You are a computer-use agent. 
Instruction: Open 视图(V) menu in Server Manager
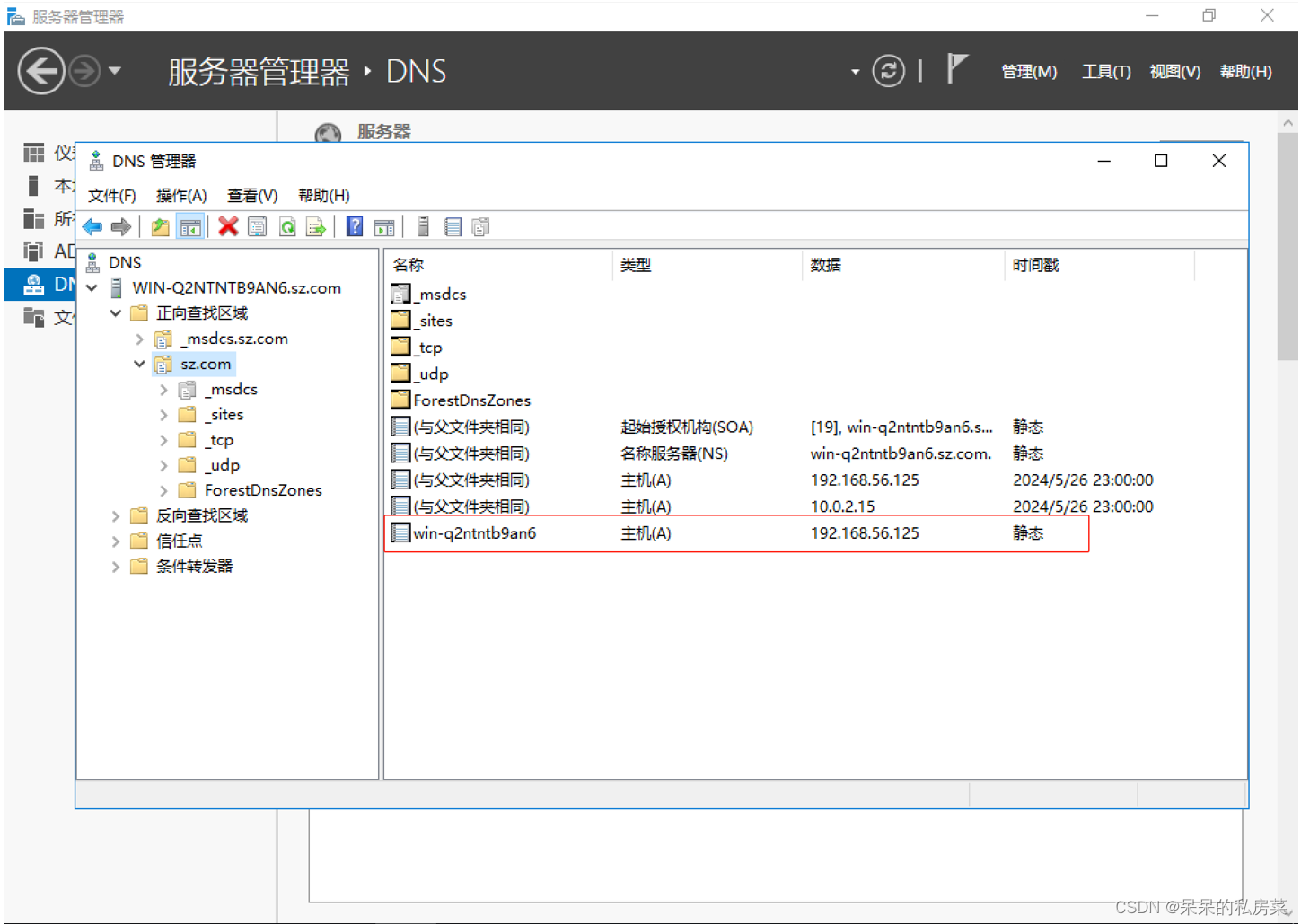tap(1175, 71)
